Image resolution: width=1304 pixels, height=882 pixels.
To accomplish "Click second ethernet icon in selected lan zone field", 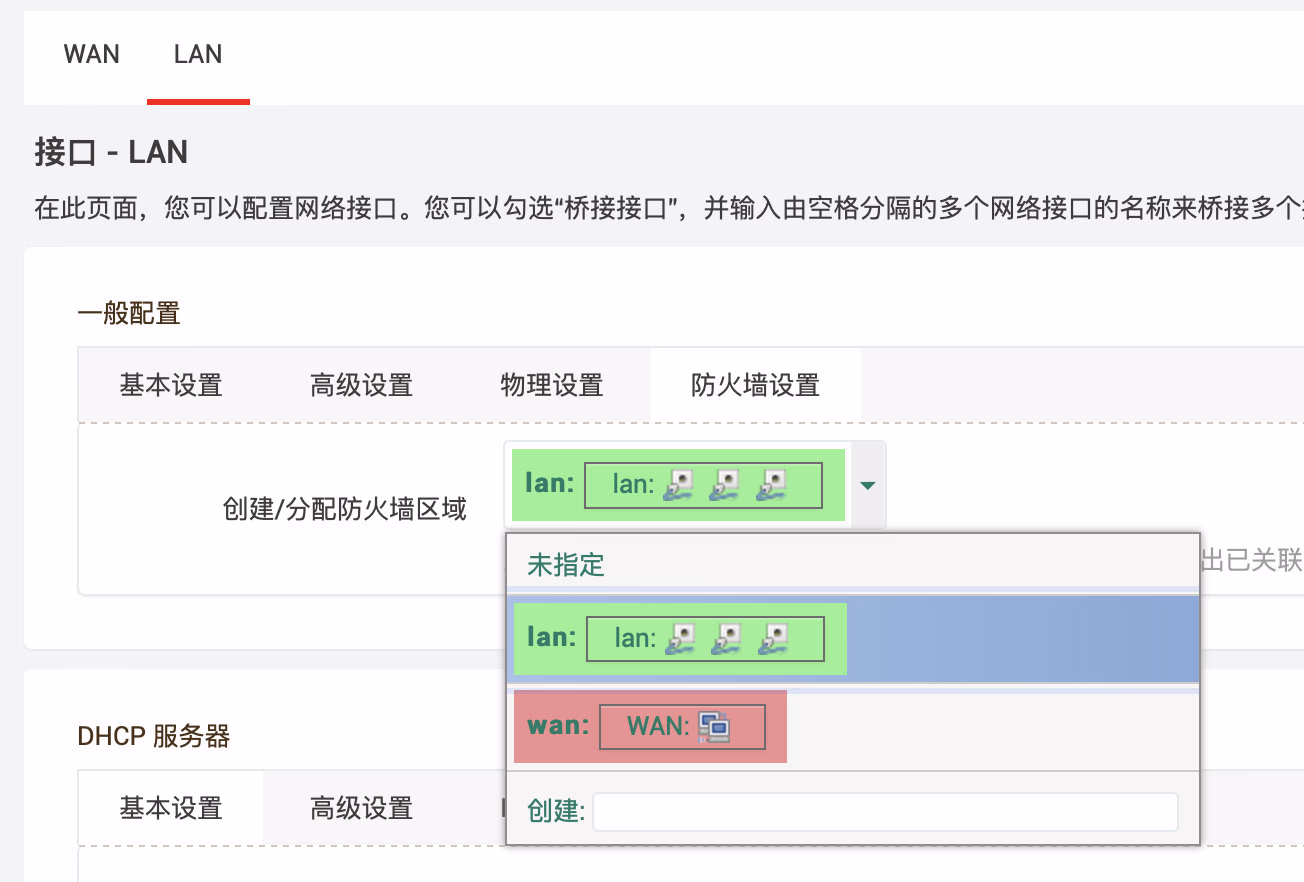I will point(725,485).
